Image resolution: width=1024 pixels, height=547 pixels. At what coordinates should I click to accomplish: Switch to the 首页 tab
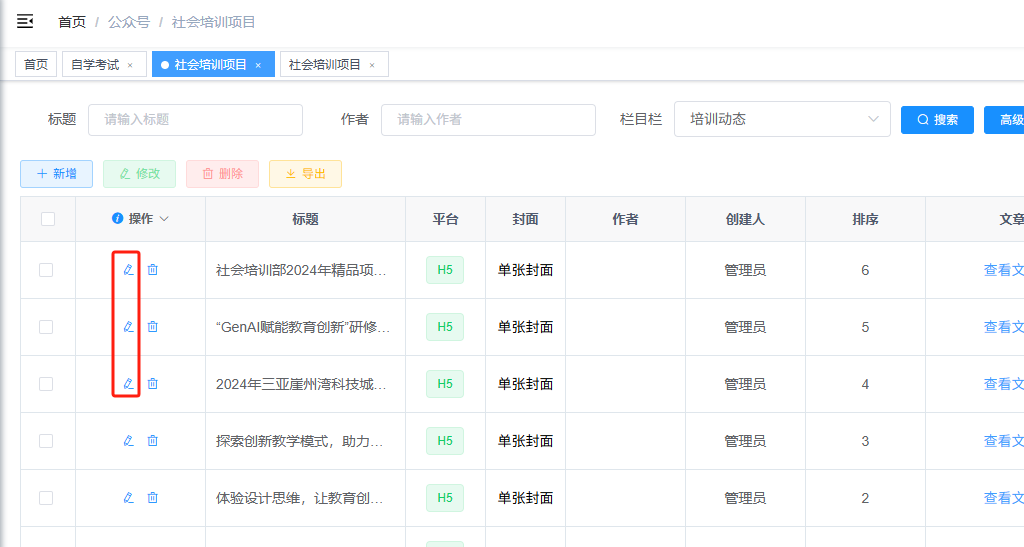coord(36,64)
